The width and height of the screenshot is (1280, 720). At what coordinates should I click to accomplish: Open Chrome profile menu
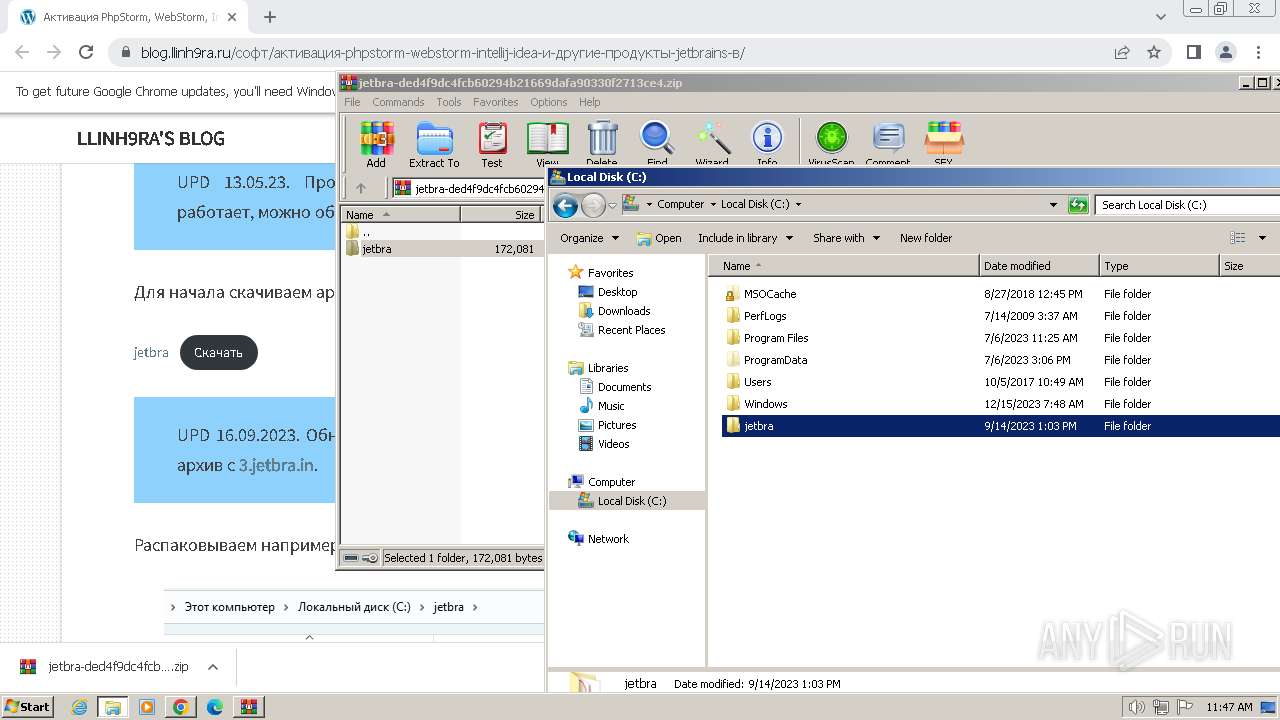[x=1226, y=52]
